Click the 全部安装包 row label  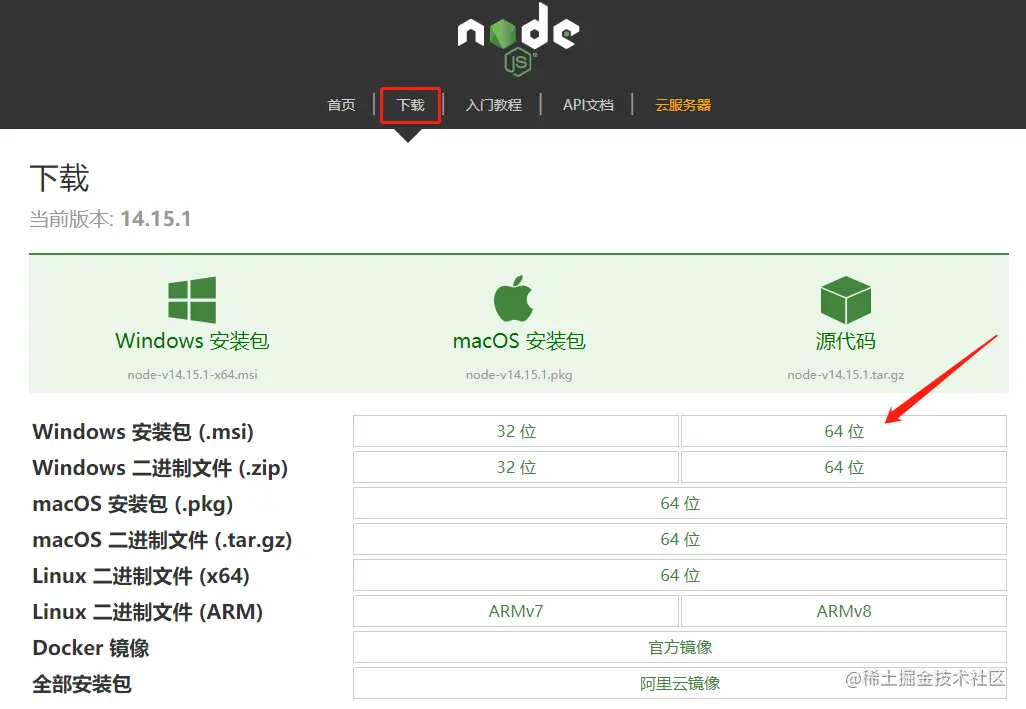click(x=82, y=683)
